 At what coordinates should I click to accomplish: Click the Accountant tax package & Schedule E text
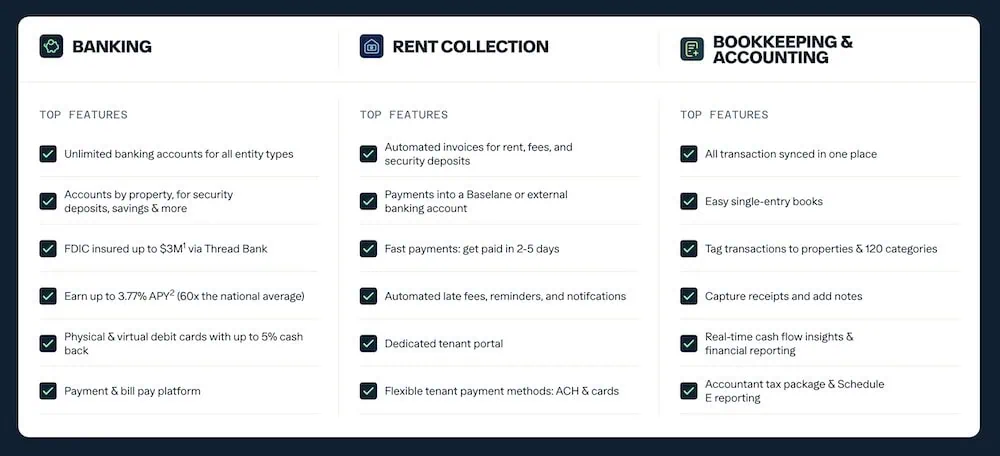coord(794,391)
